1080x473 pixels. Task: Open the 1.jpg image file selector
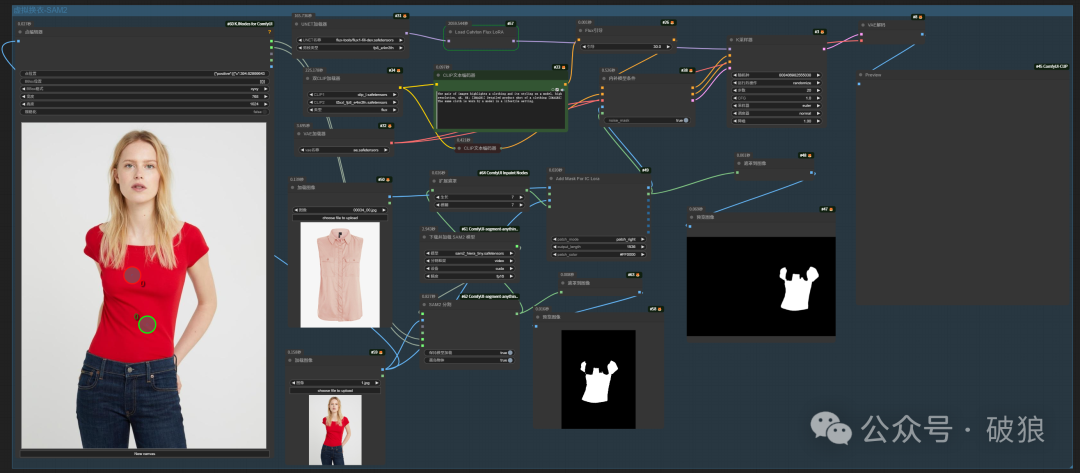click(335, 382)
